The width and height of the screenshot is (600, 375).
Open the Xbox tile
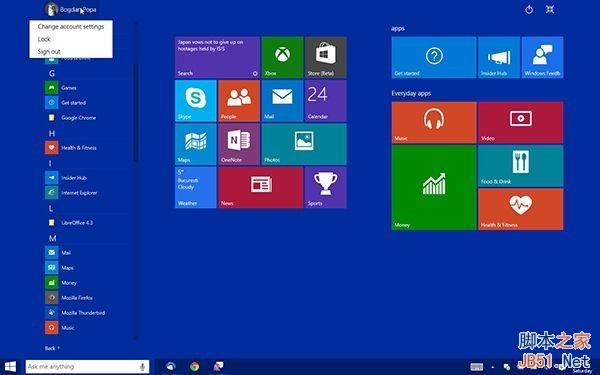pos(282,57)
